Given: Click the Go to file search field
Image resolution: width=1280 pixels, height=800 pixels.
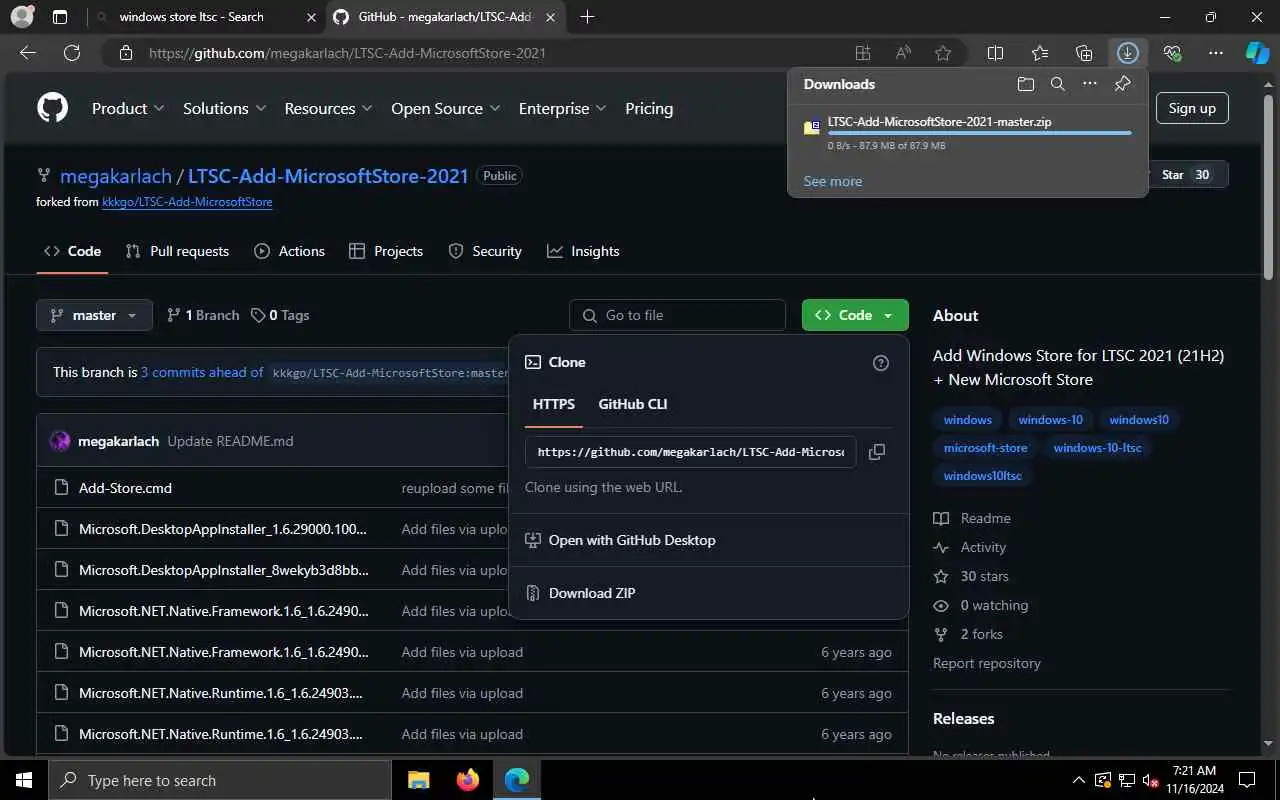Looking at the screenshot, I should tap(677, 315).
